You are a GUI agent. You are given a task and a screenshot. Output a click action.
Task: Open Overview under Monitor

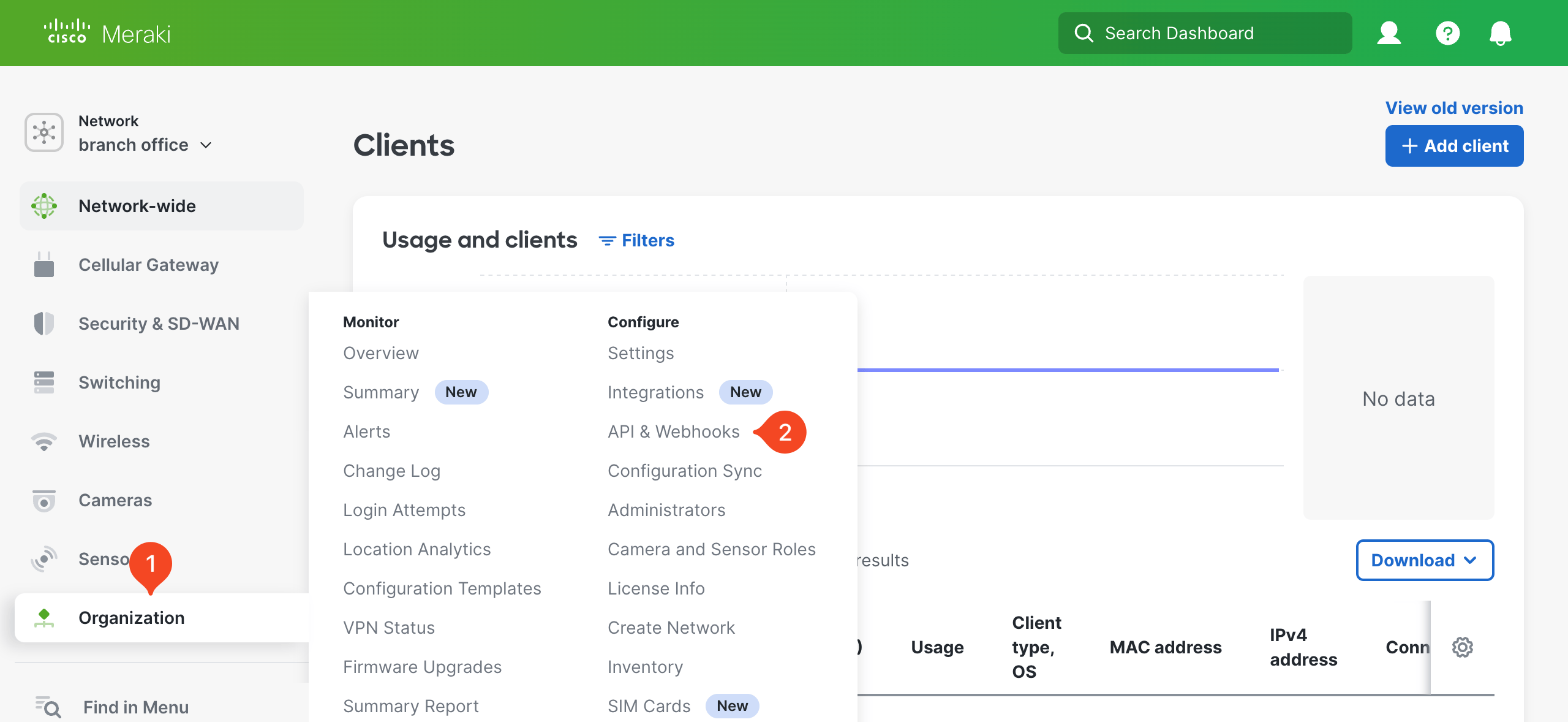(x=381, y=353)
